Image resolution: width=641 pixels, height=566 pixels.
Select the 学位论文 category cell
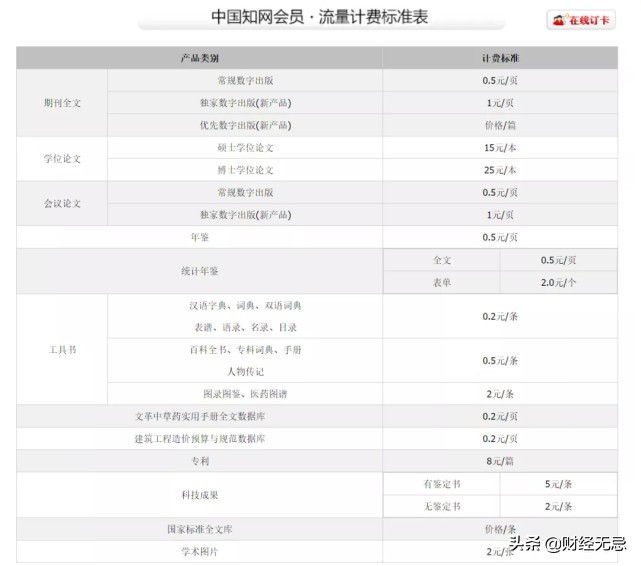[62, 159]
